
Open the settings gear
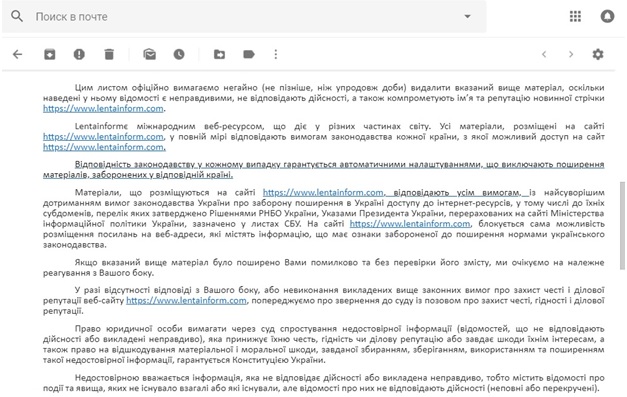pos(598,54)
